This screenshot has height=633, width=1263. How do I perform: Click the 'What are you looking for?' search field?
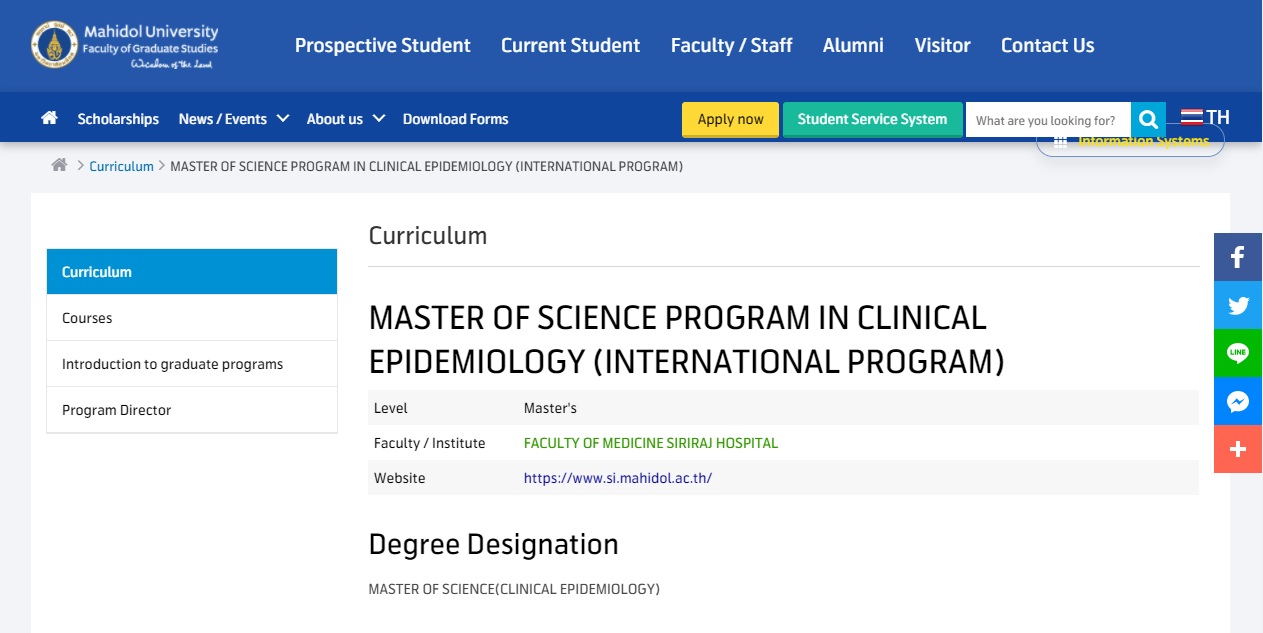(1047, 120)
